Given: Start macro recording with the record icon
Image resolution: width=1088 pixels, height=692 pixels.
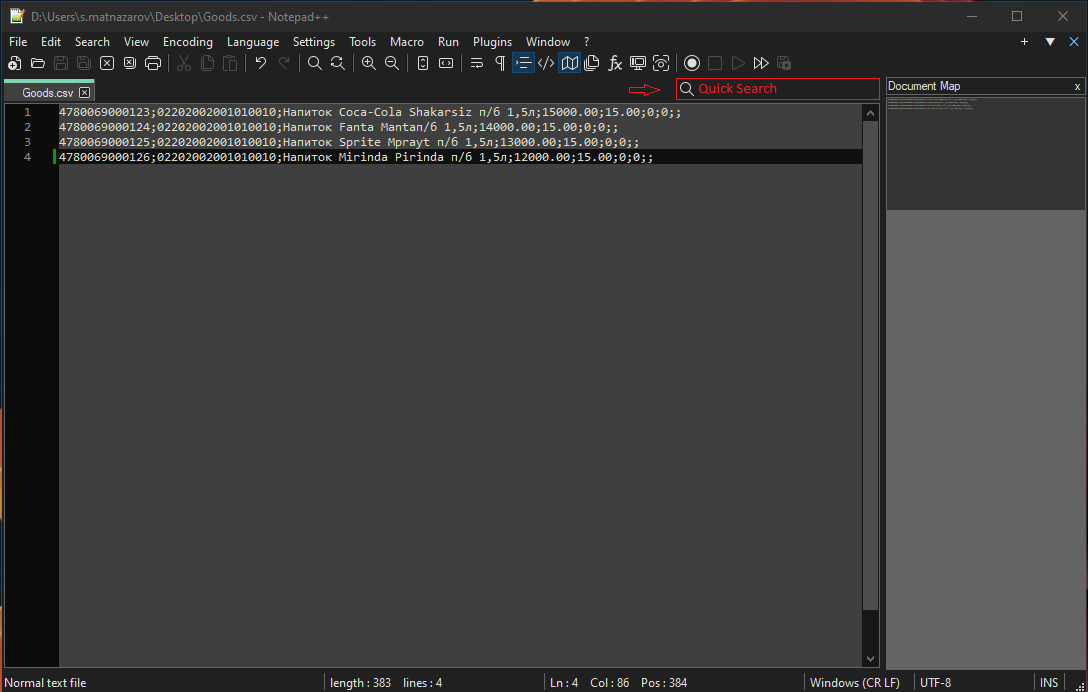Looking at the screenshot, I should (x=692, y=63).
